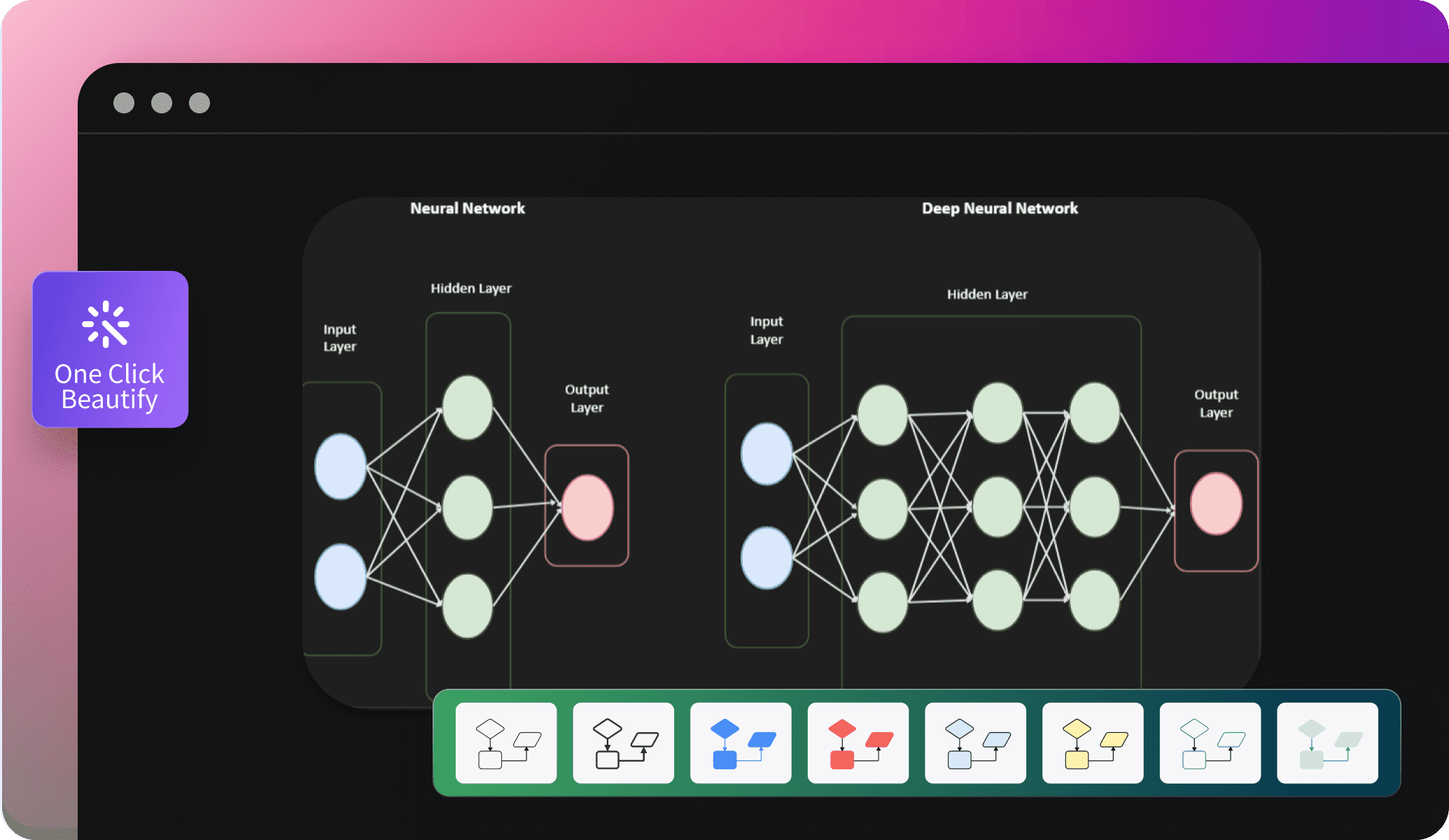Click the first gray window control dot
Image resolution: width=1449 pixels, height=840 pixels.
[124, 103]
